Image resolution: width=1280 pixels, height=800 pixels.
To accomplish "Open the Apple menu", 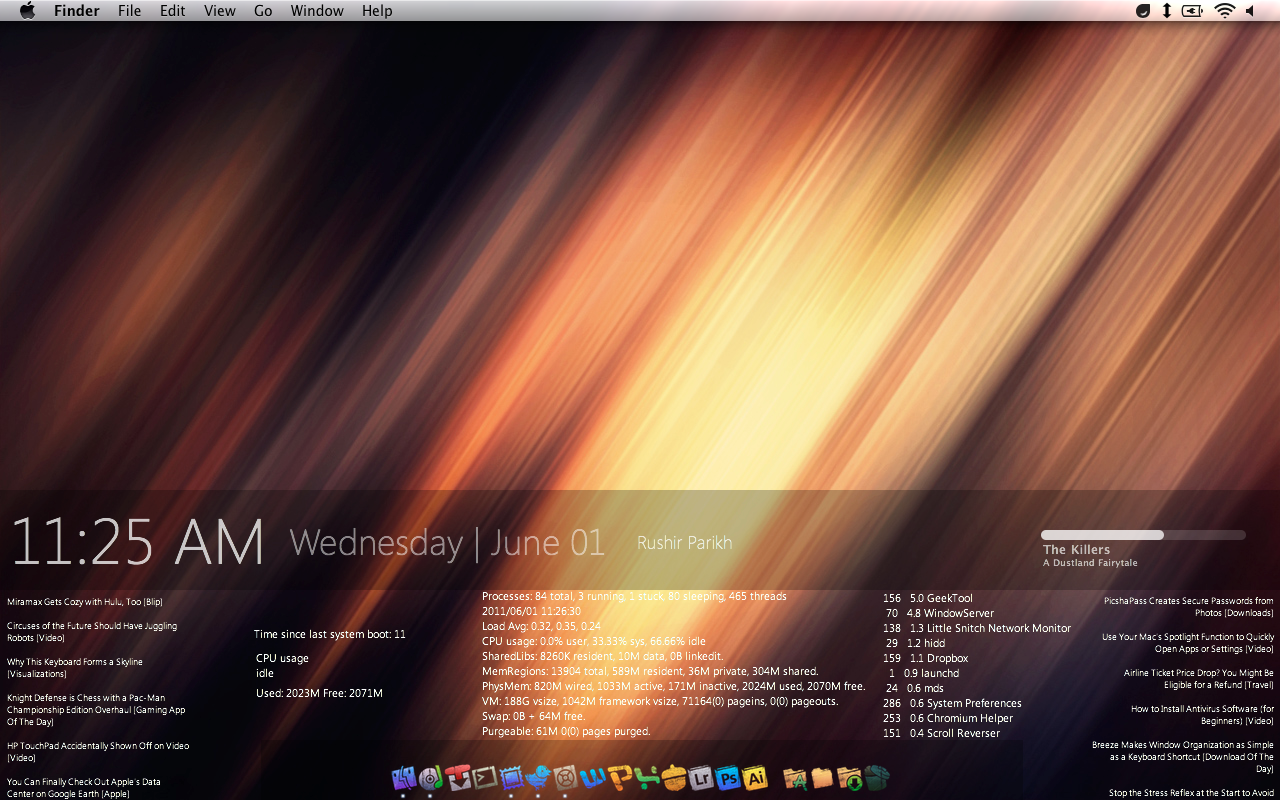I will click(x=27, y=11).
